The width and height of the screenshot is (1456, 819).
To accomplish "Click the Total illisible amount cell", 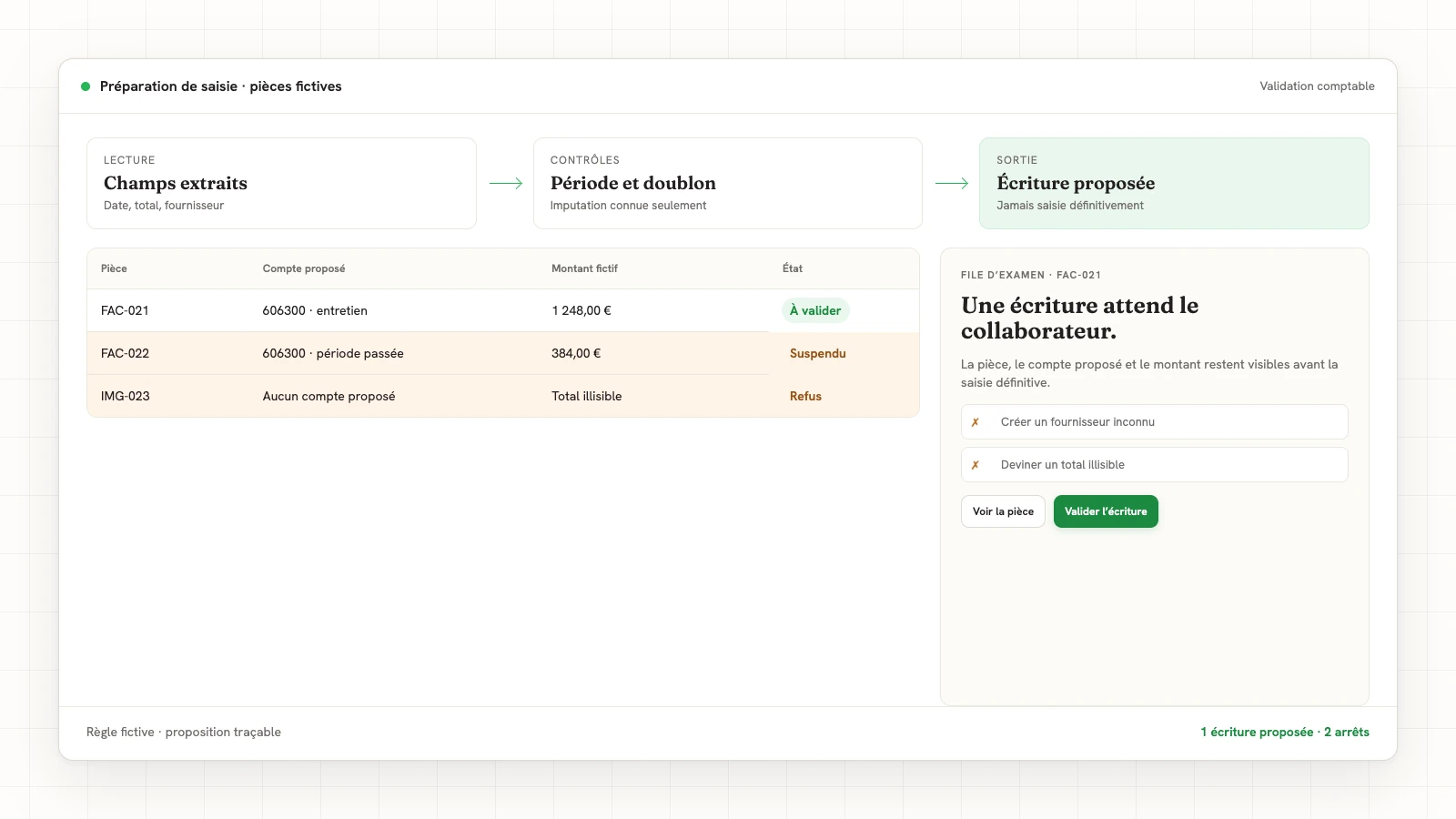I will click(587, 396).
